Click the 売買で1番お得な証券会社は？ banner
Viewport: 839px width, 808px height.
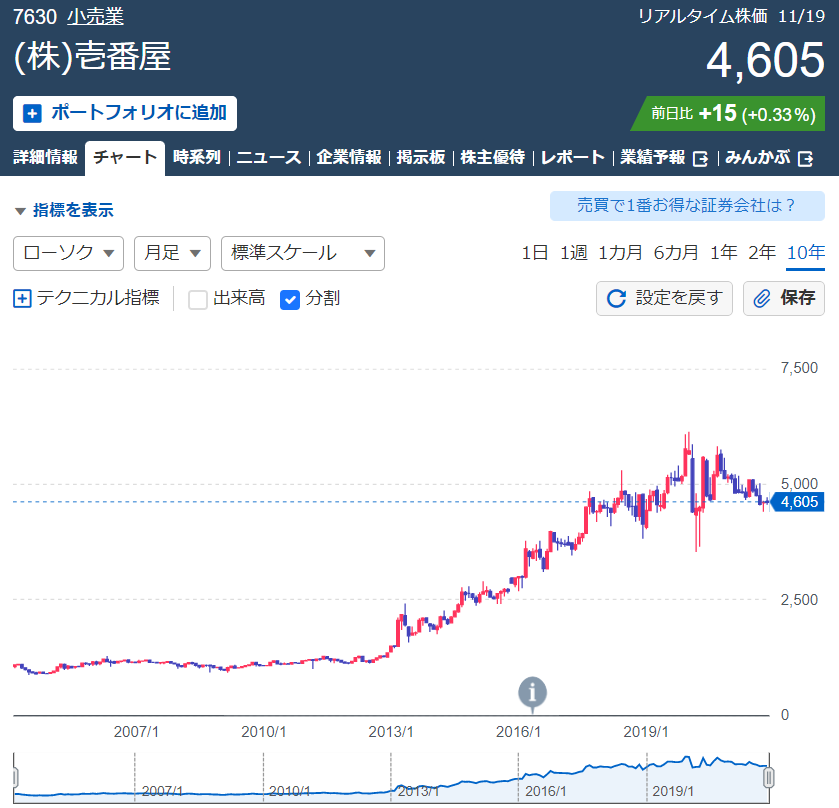pyautogui.click(x=687, y=205)
